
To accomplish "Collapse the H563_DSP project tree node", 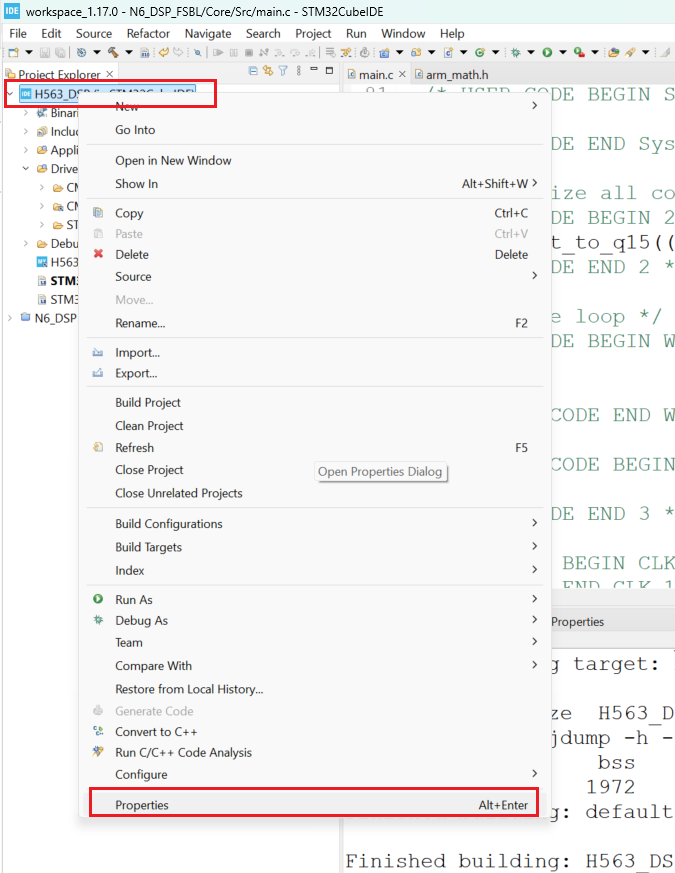I will coord(10,94).
